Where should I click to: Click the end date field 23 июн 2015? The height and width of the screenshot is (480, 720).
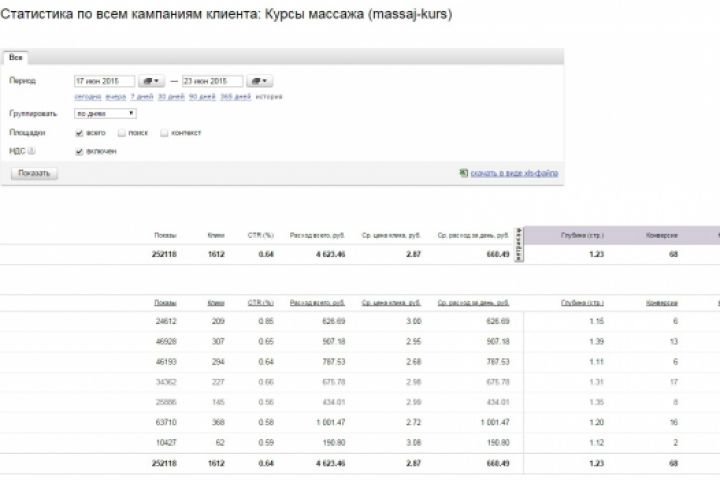(x=212, y=81)
